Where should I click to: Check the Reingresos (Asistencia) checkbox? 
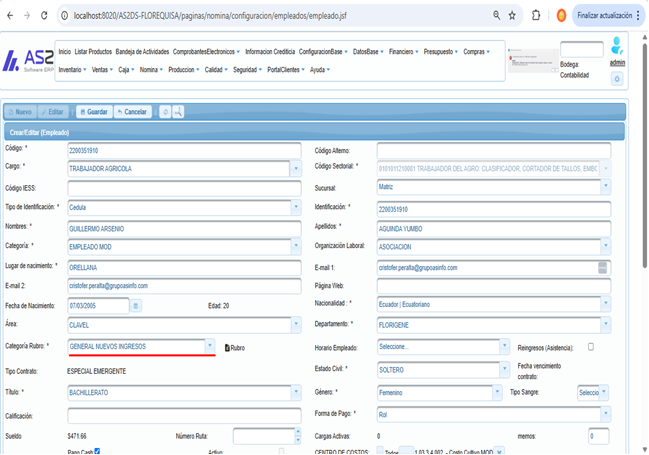click(x=591, y=347)
